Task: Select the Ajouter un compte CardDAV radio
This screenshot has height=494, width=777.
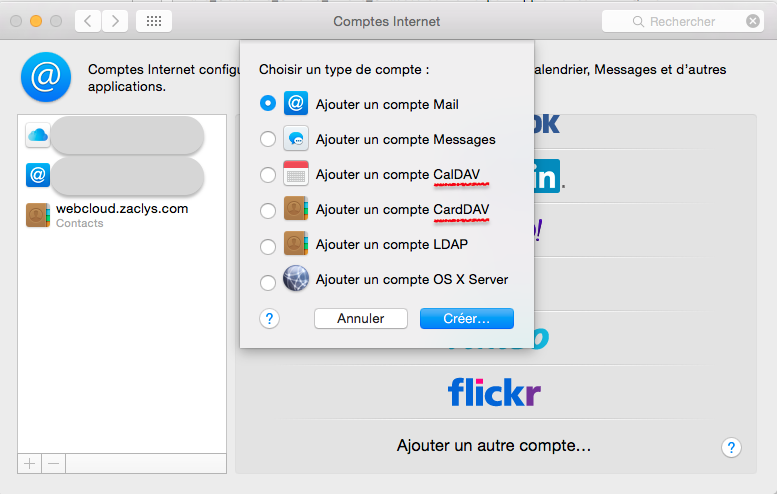Action: 267,210
